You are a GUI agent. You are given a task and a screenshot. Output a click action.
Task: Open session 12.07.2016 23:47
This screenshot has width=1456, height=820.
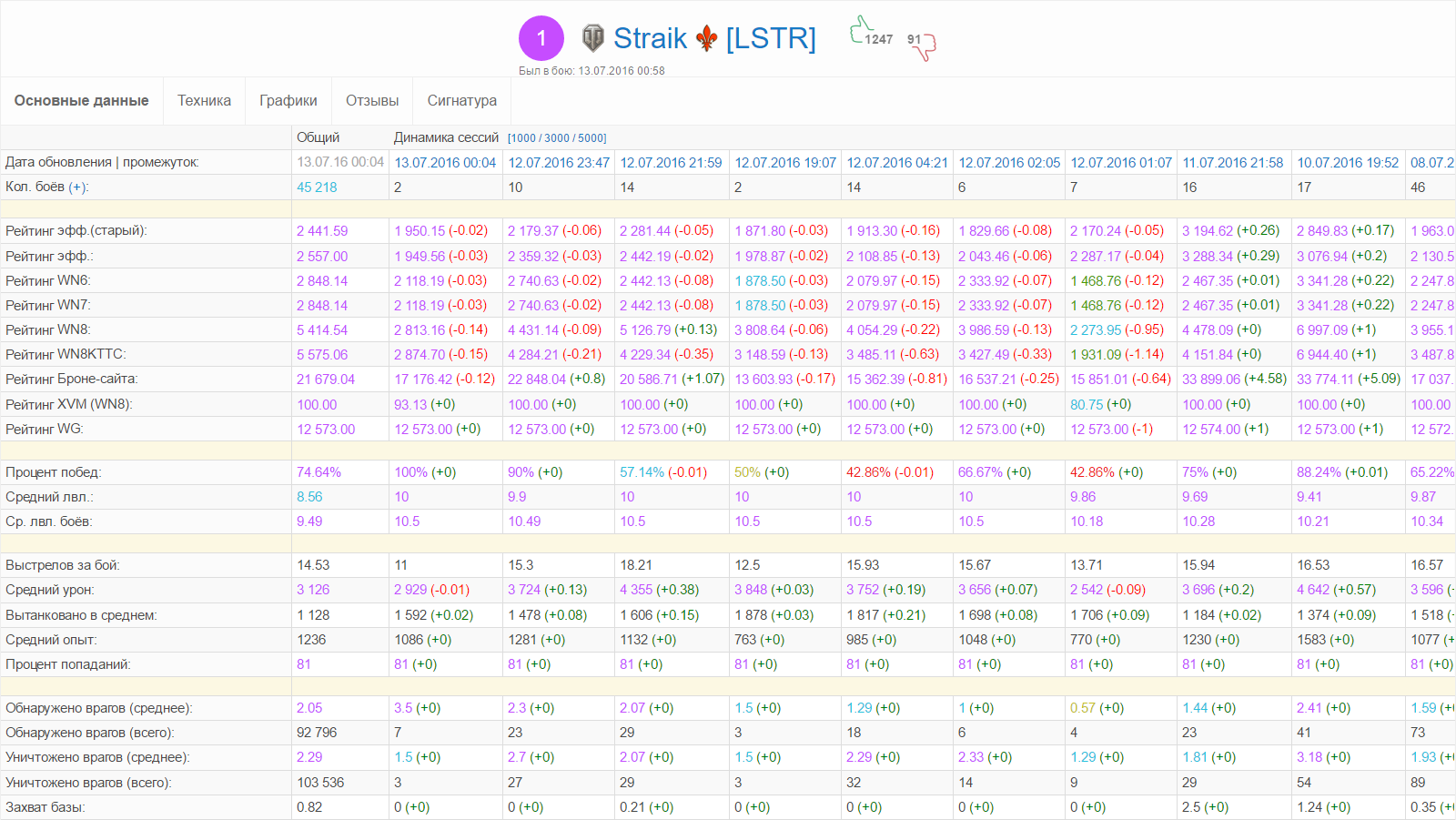(559, 162)
